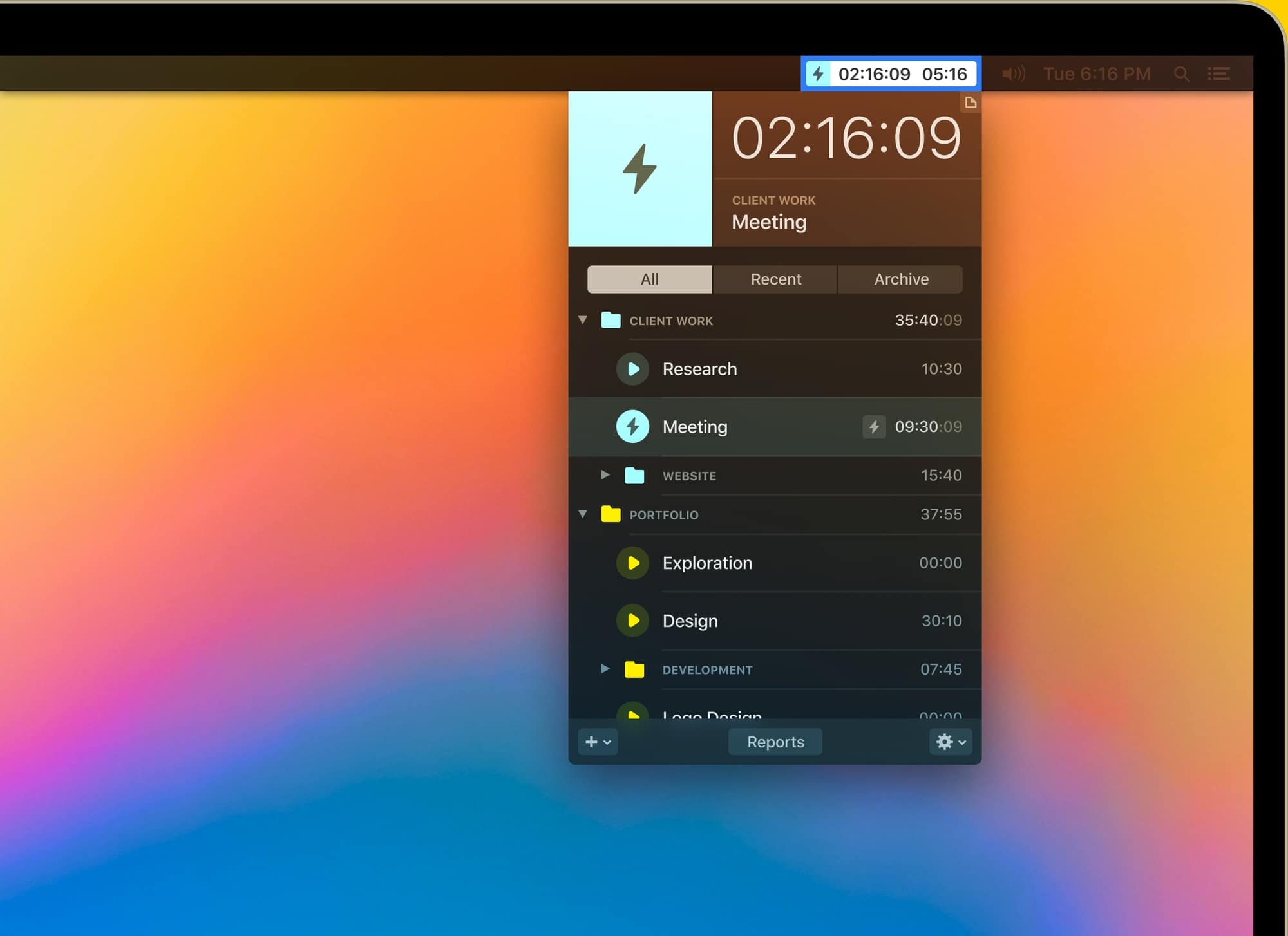The height and width of the screenshot is (936, 1288).
Task: Click the Design task play button
Action: [x=633, y=620]
